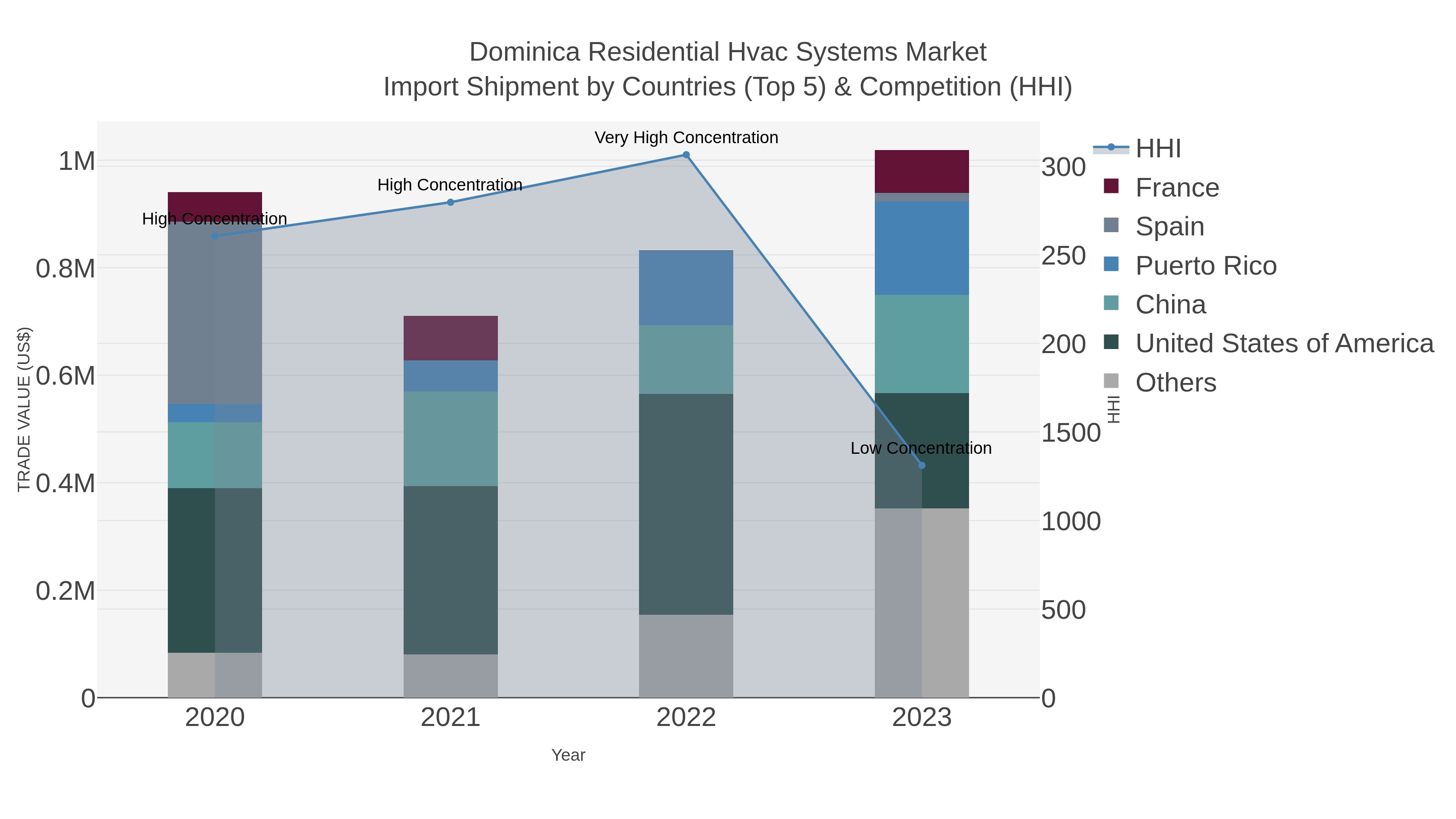Click the 0.2M y-axis tick label
The image size is (1456, 819).
coord(66,590)
